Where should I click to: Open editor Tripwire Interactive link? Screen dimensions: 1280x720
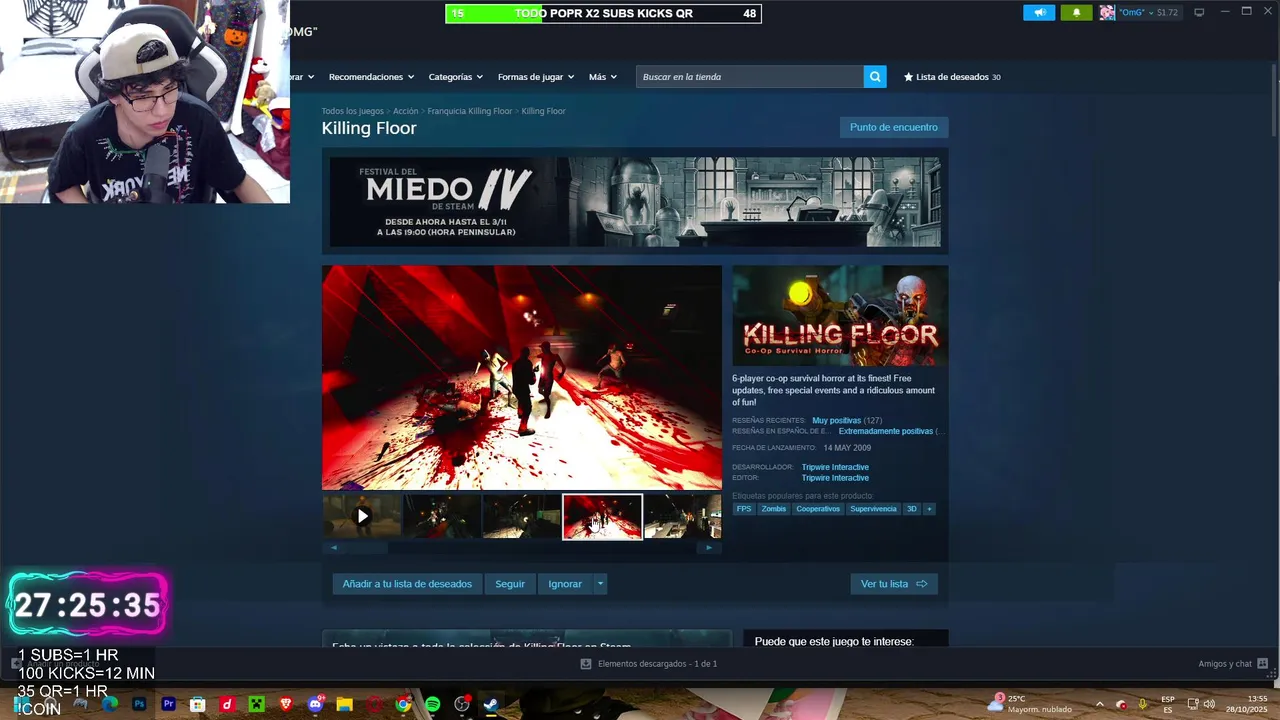coord(835,478)
